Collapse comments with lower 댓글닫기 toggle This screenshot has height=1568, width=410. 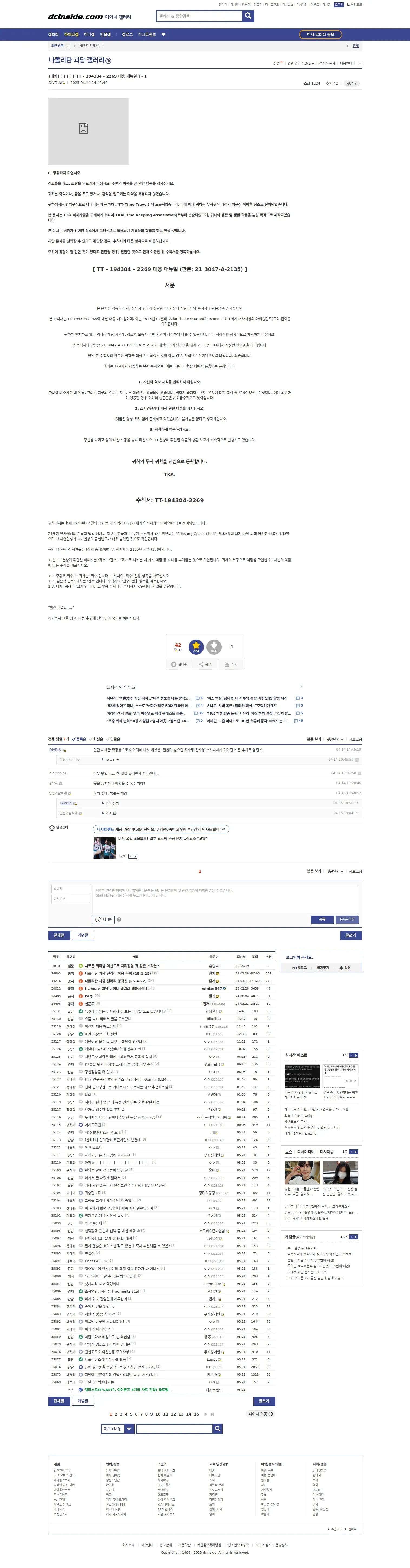pyautogui.click(x=334, y=871)
